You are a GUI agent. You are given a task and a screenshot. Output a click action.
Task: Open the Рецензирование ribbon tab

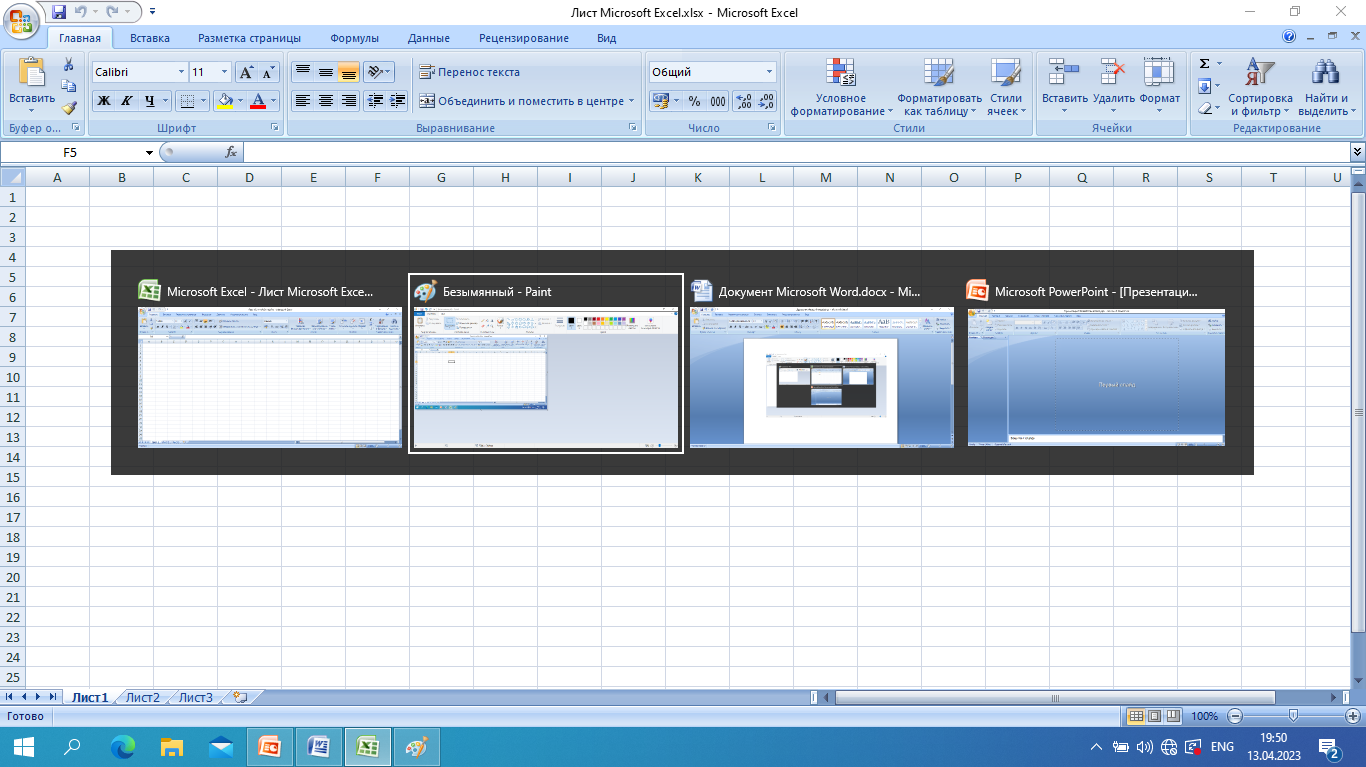click(x=524, y=38)
